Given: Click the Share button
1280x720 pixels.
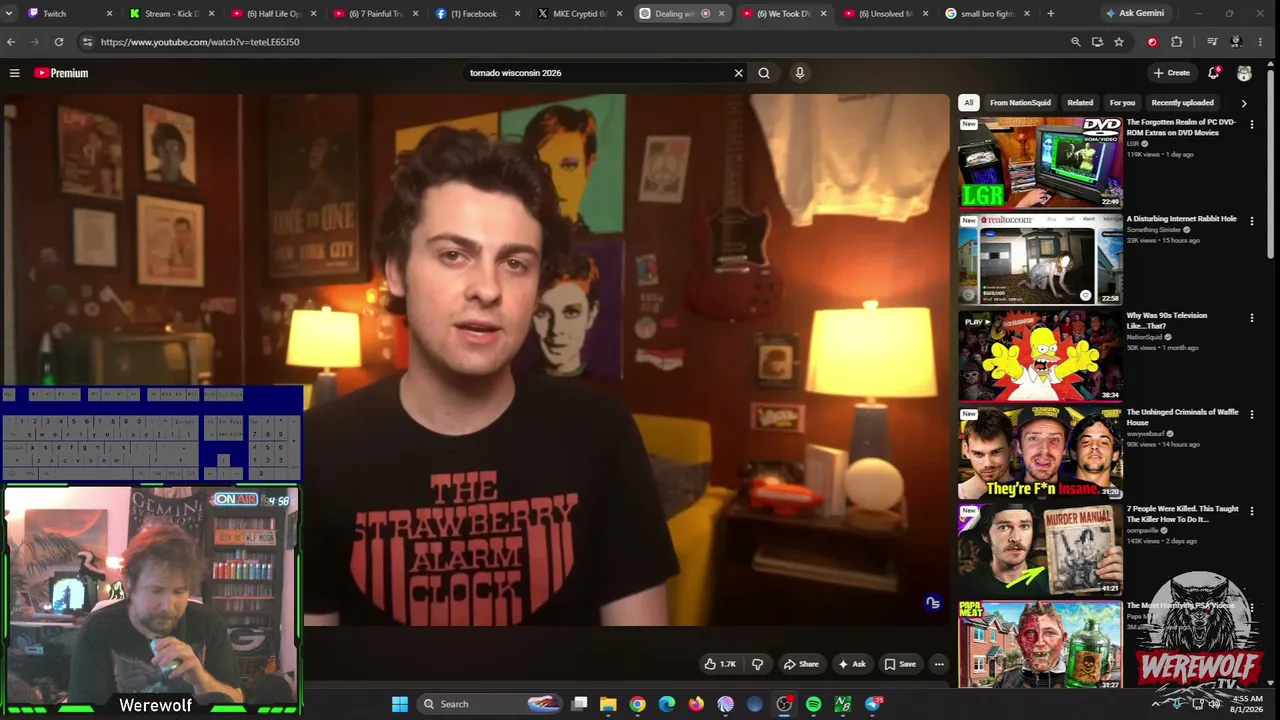Looking at the screenshot, I should pyautogui.click(x=801, y=664).
